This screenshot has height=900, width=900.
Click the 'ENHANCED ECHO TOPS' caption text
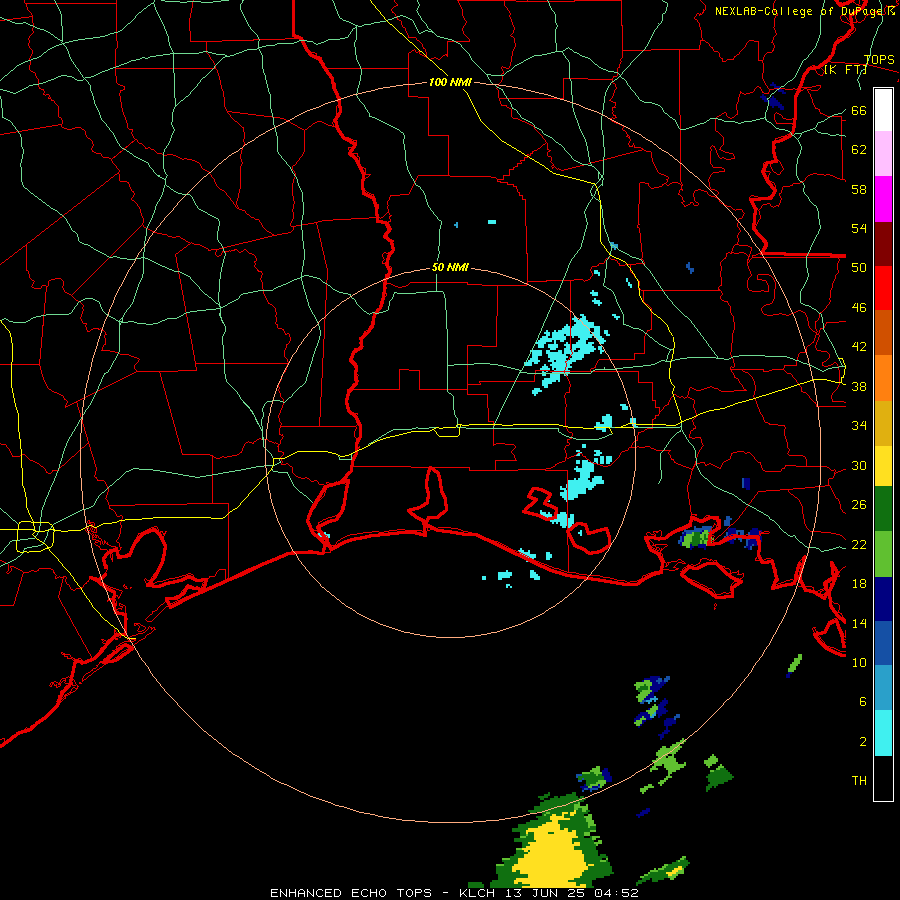tap(351, 893)
